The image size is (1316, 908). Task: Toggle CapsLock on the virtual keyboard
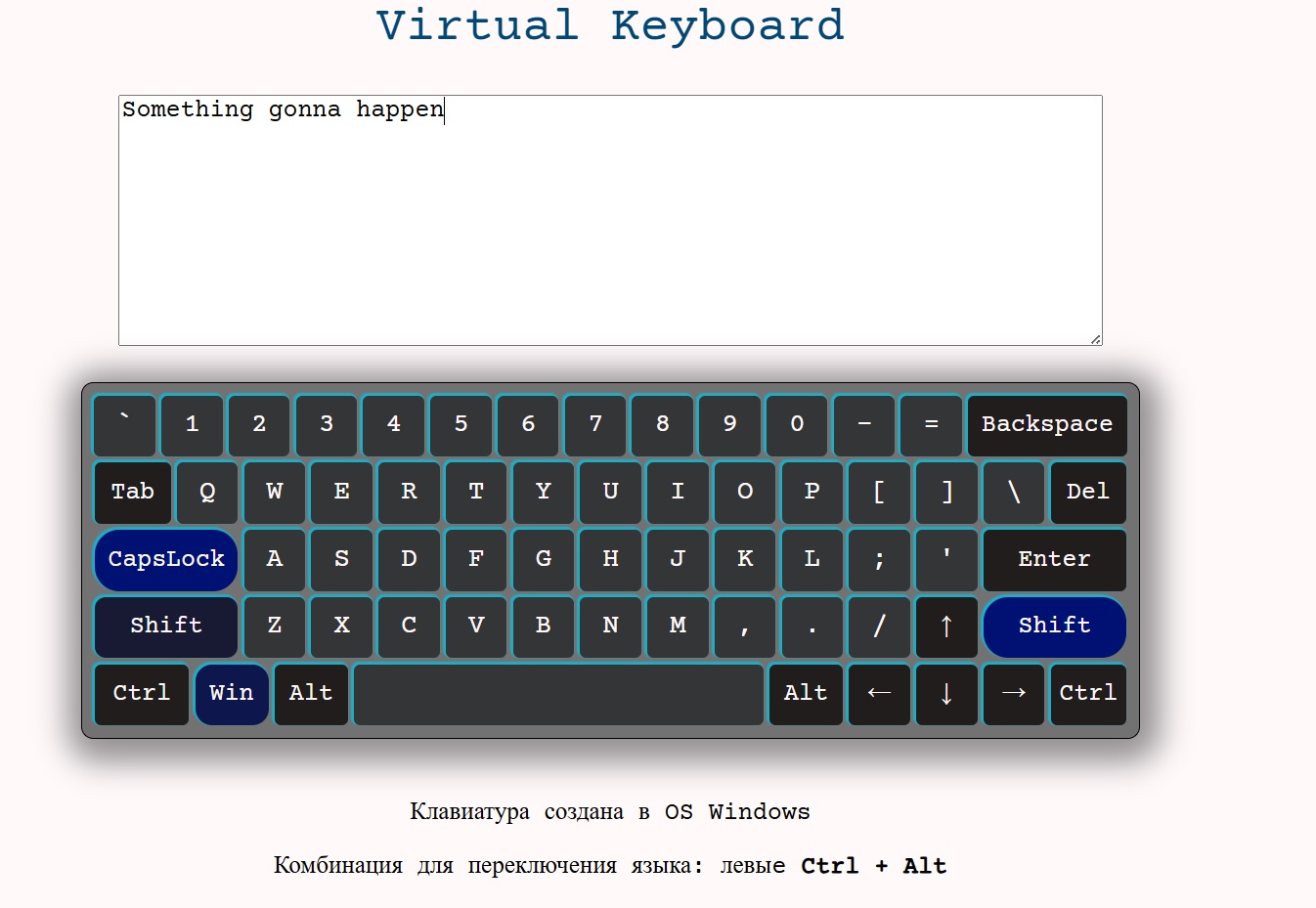pos(164,559)
